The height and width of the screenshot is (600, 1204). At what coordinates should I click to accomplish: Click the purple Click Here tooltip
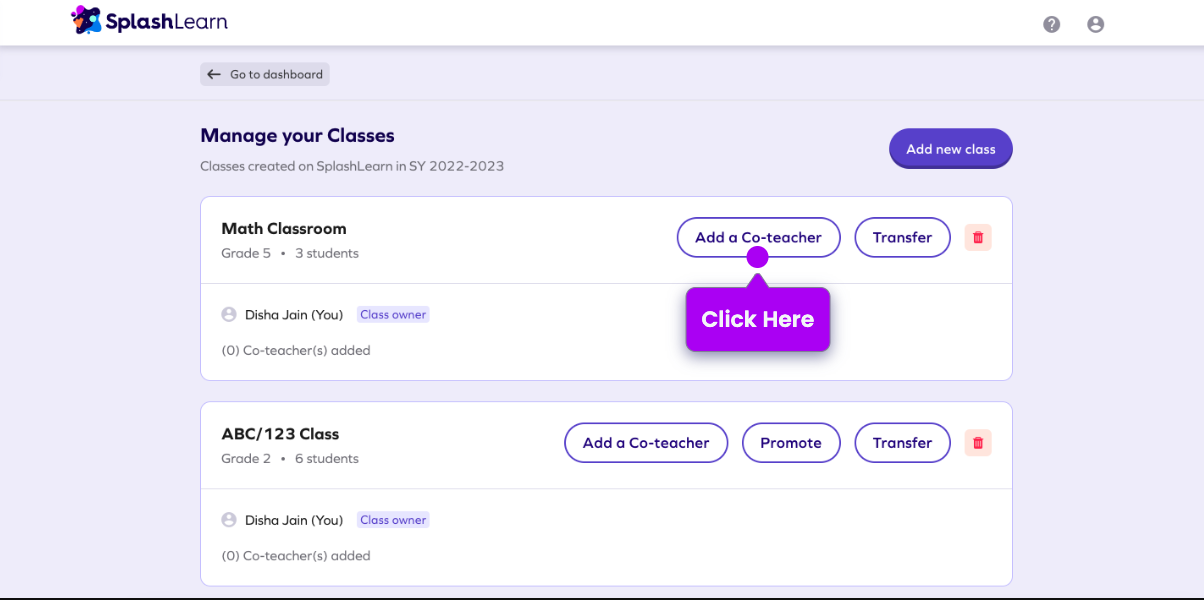tap(758, 319)
